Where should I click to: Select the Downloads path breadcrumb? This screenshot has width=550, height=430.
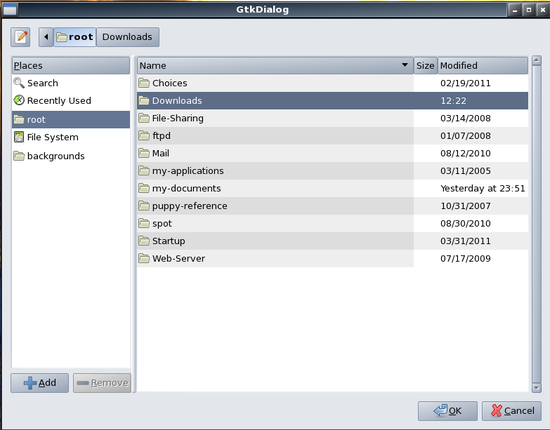coord(128,37)
